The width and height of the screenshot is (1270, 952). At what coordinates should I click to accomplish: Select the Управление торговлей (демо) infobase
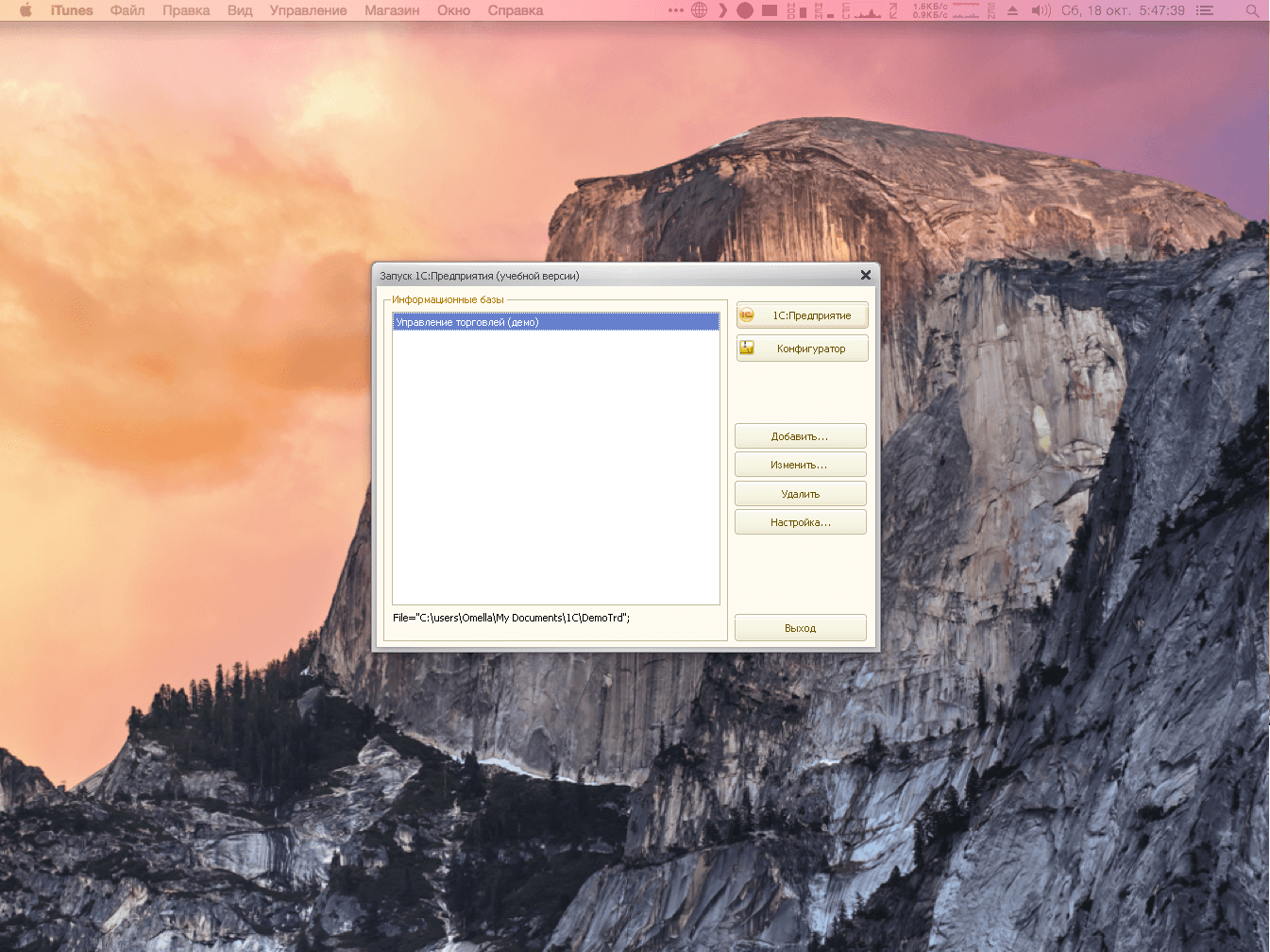556,322
